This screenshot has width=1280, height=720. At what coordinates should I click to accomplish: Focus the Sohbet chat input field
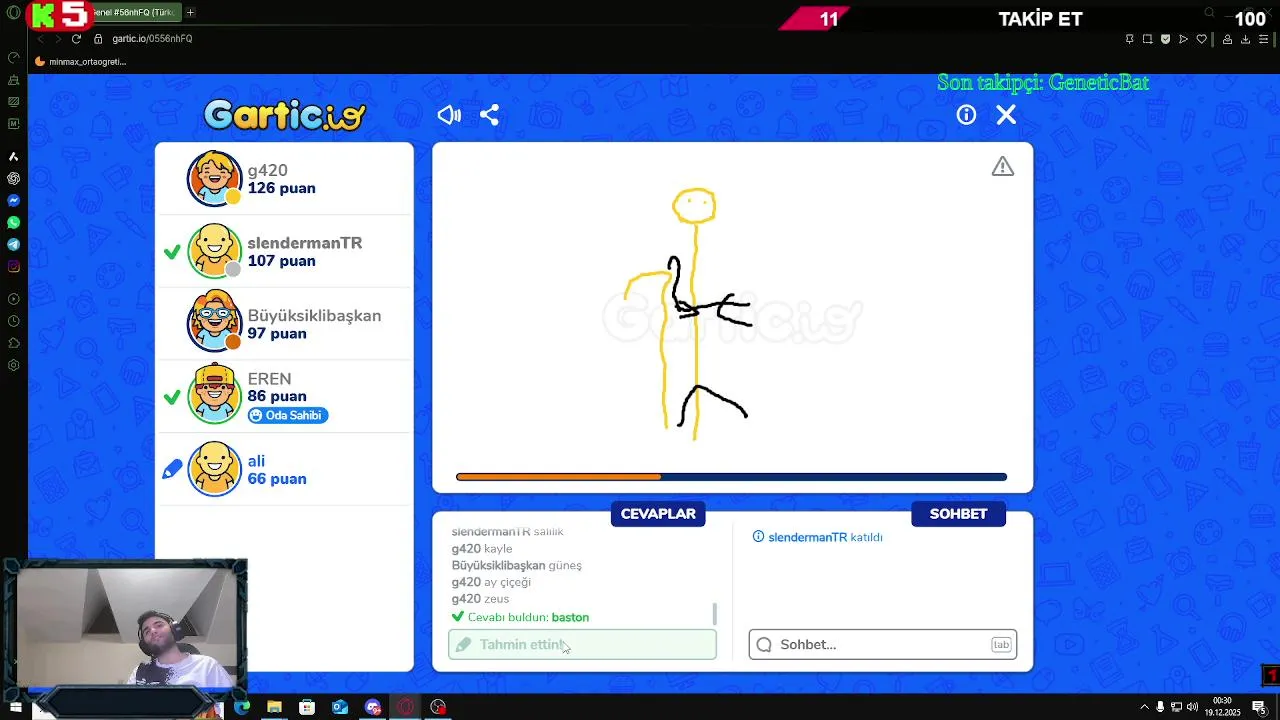tap(883, 644)
